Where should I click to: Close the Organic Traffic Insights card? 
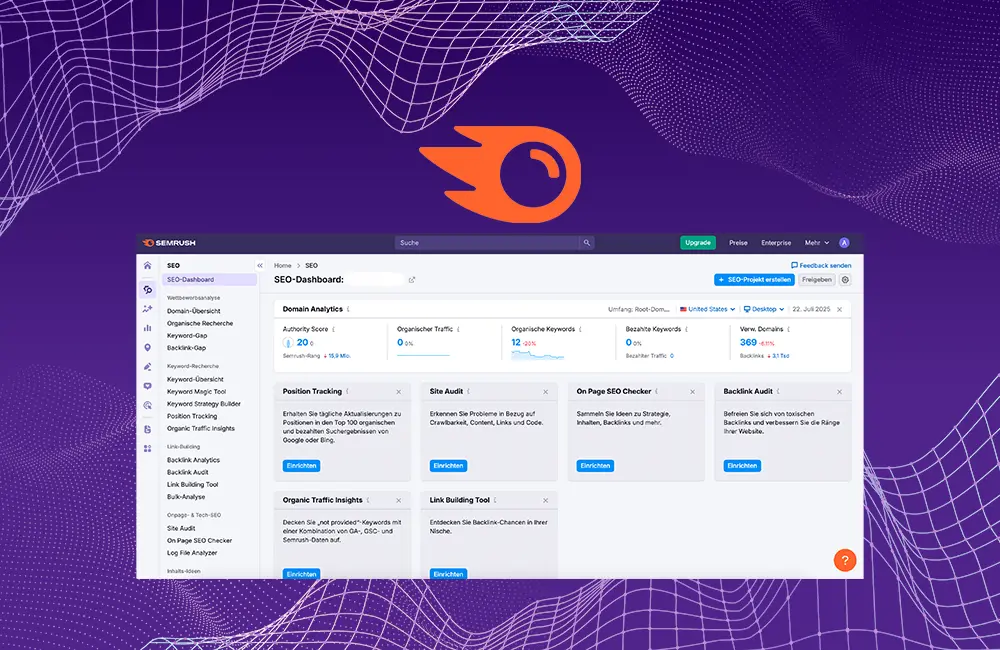click(x=399, y=501)
